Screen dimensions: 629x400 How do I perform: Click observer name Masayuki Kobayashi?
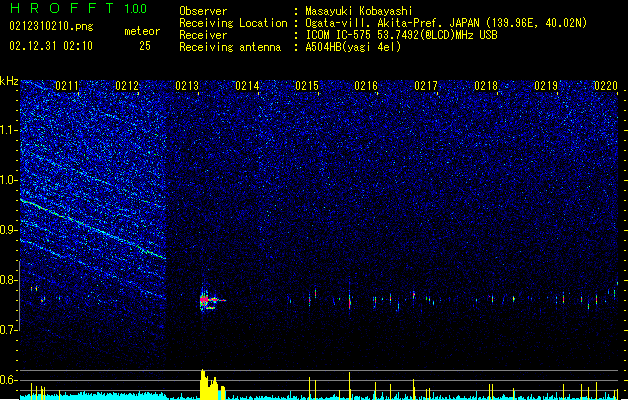click(x=359, y=11)
